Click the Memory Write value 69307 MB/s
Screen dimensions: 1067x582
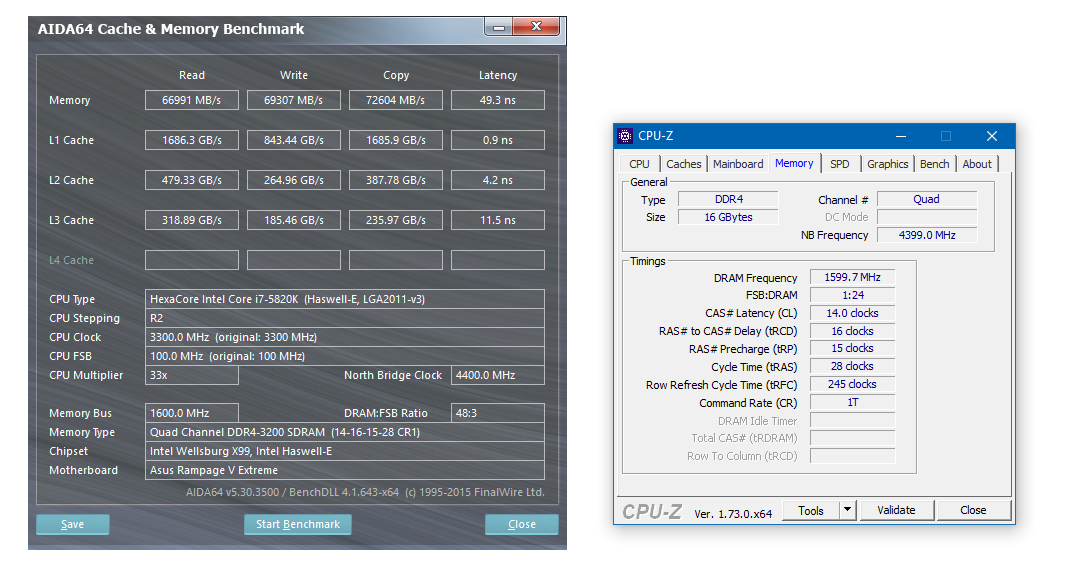[294, 100]
